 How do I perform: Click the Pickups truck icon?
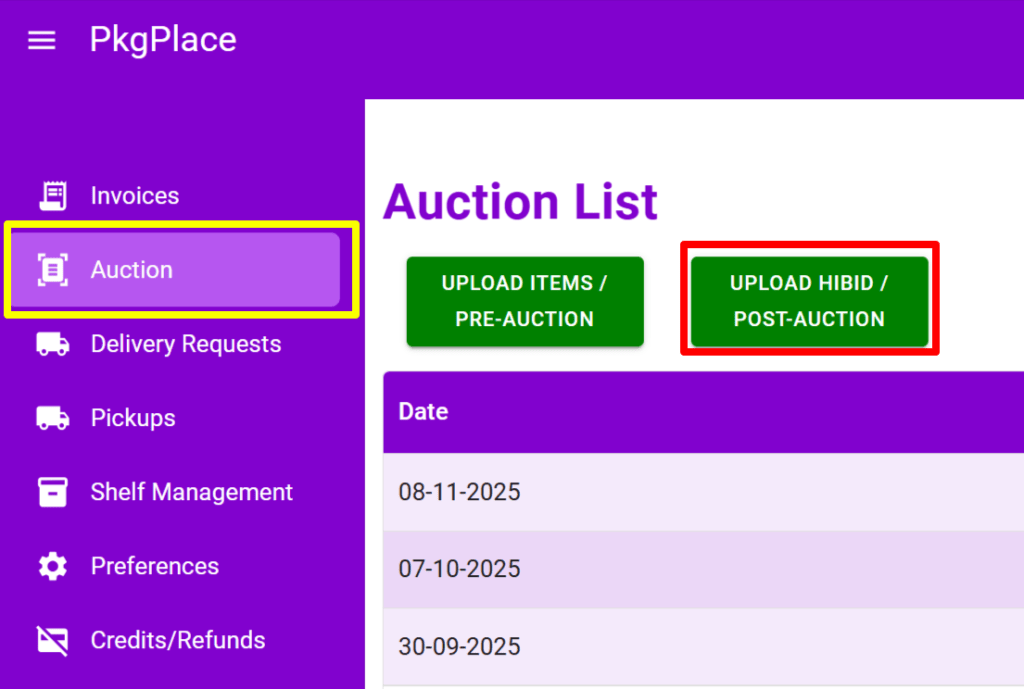[52, 418]
